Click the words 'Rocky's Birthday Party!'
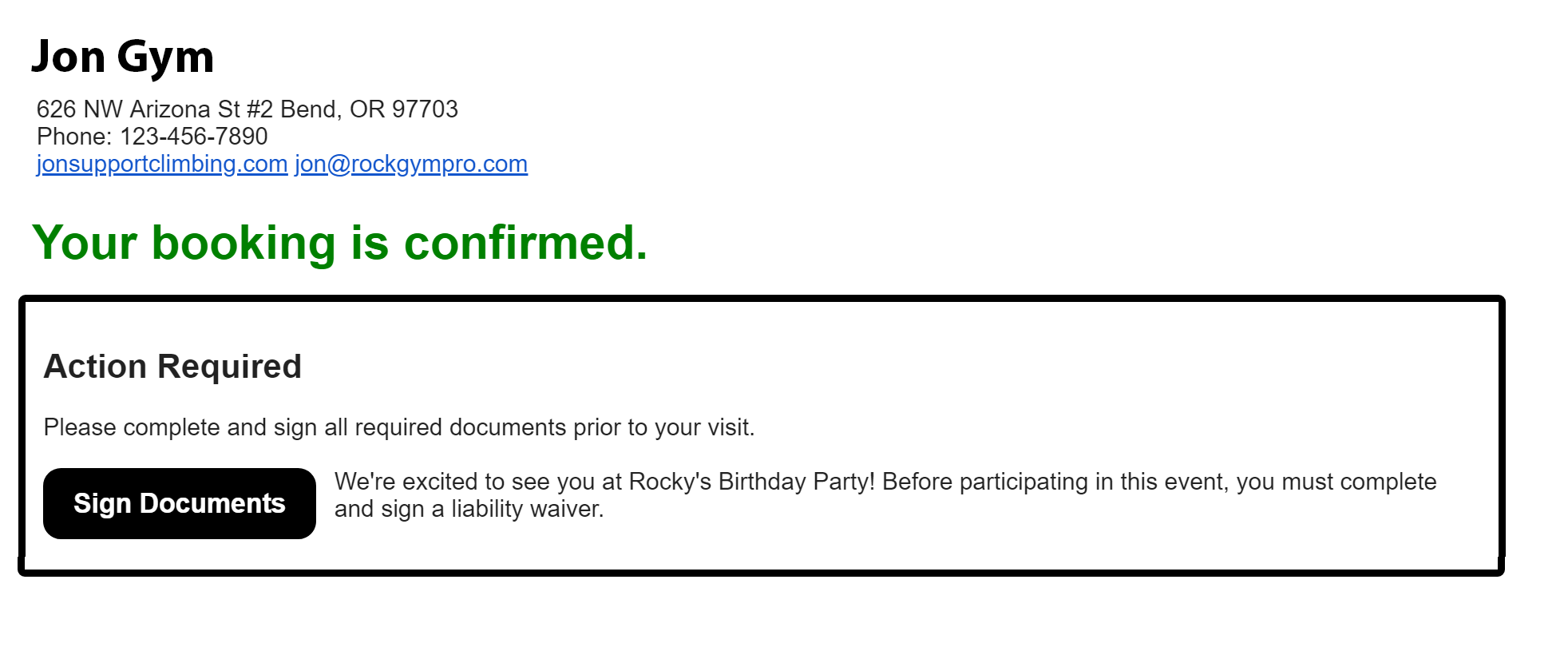The width and height of the screenshot is (1568, 647). 752,482
